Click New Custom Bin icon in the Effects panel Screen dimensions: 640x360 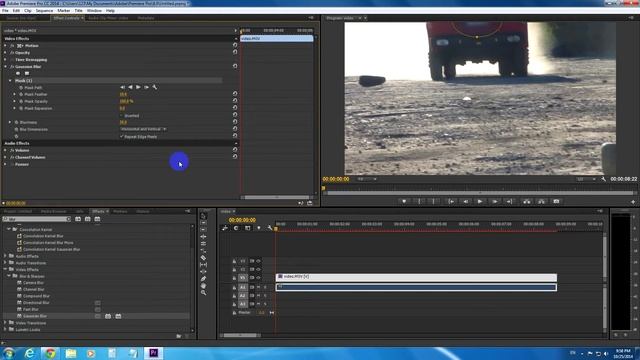pos(179,336)
